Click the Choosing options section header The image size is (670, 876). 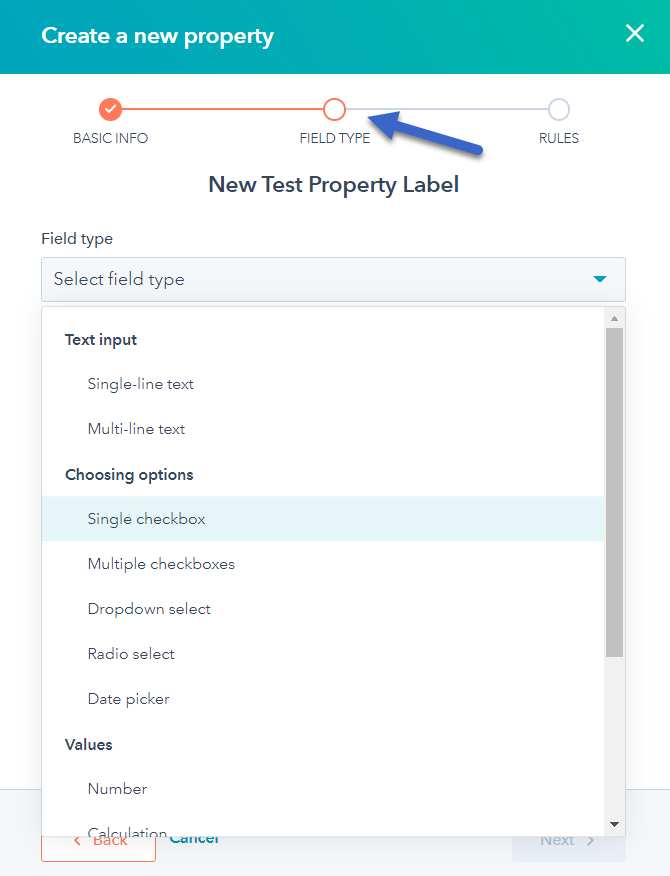coord(129,474)
